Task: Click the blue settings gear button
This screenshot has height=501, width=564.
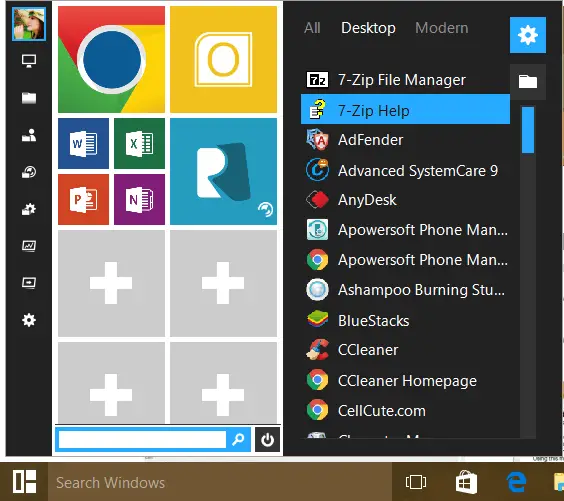Action: pyautogui.click(x=528, y=35)
